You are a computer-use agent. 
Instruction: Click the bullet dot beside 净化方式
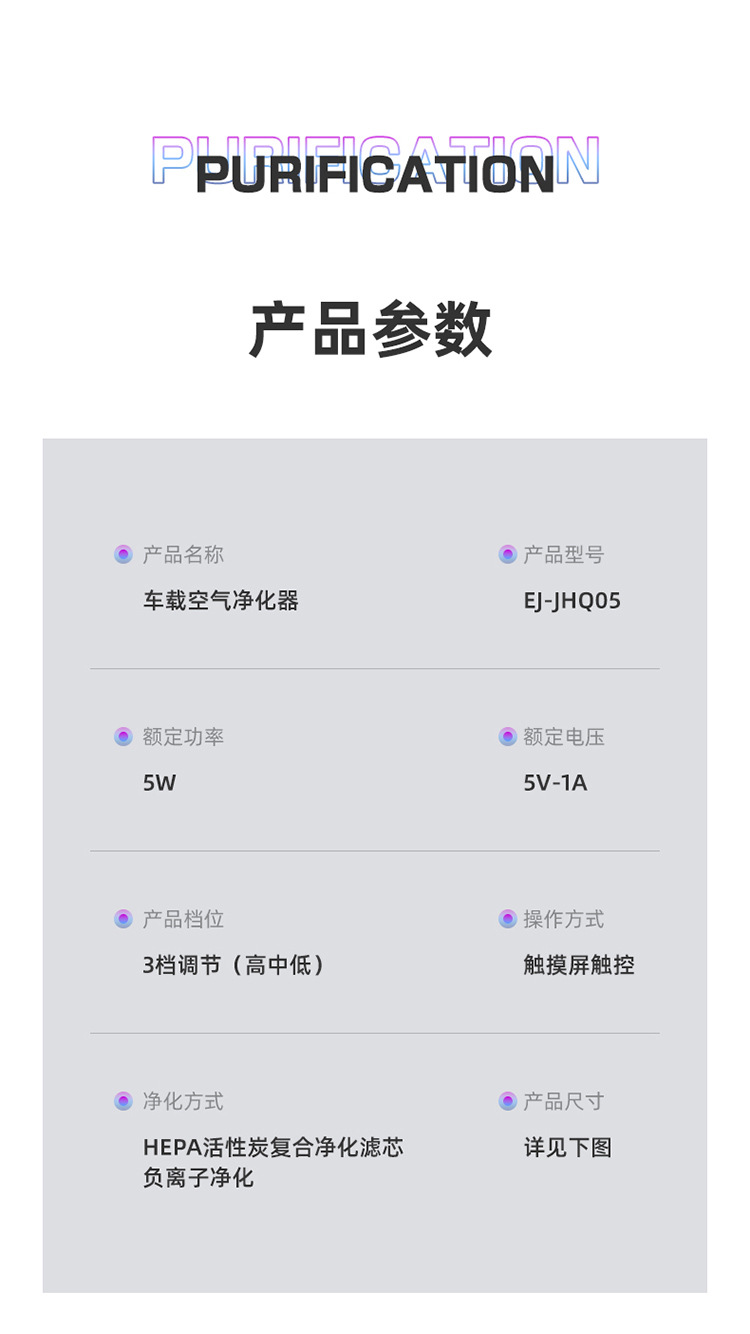(123, 1101)
